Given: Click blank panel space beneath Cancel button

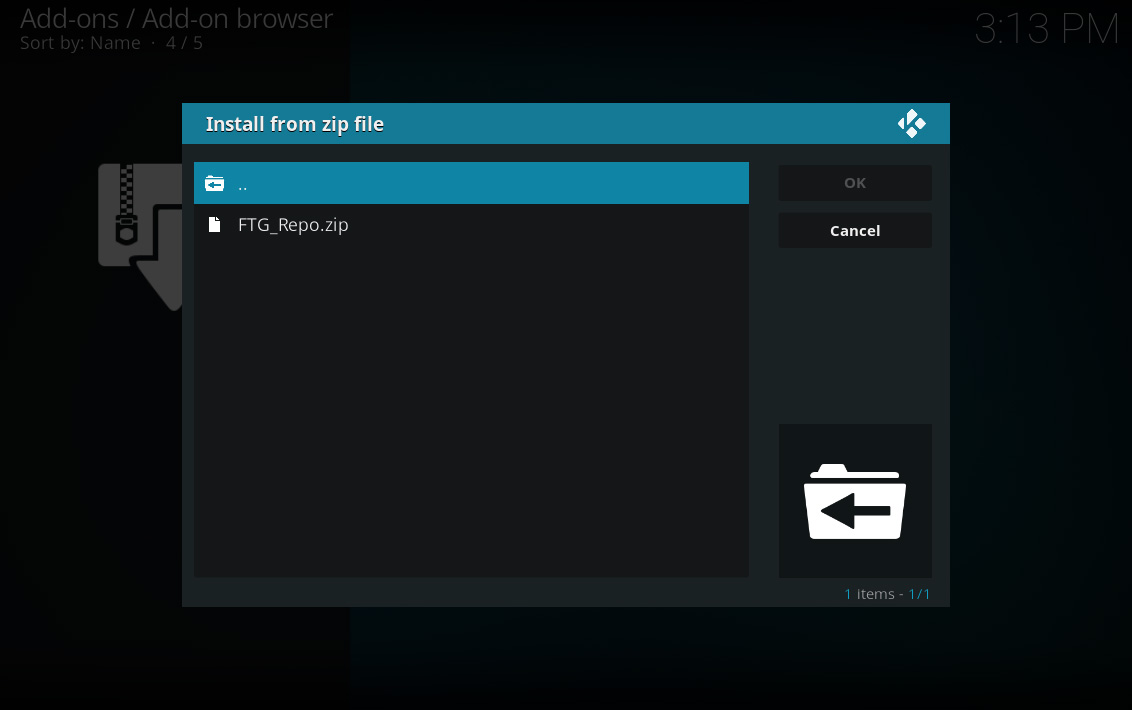Looking at the screenshot, I should [x=855, y=336].
